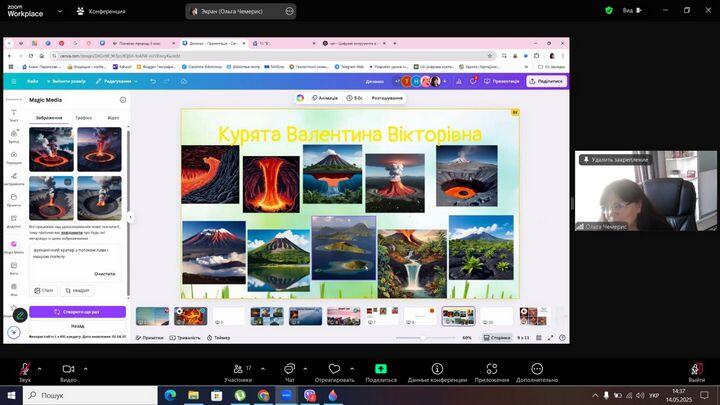Open the Стилі style selector
720x405 pixels.
44,290
